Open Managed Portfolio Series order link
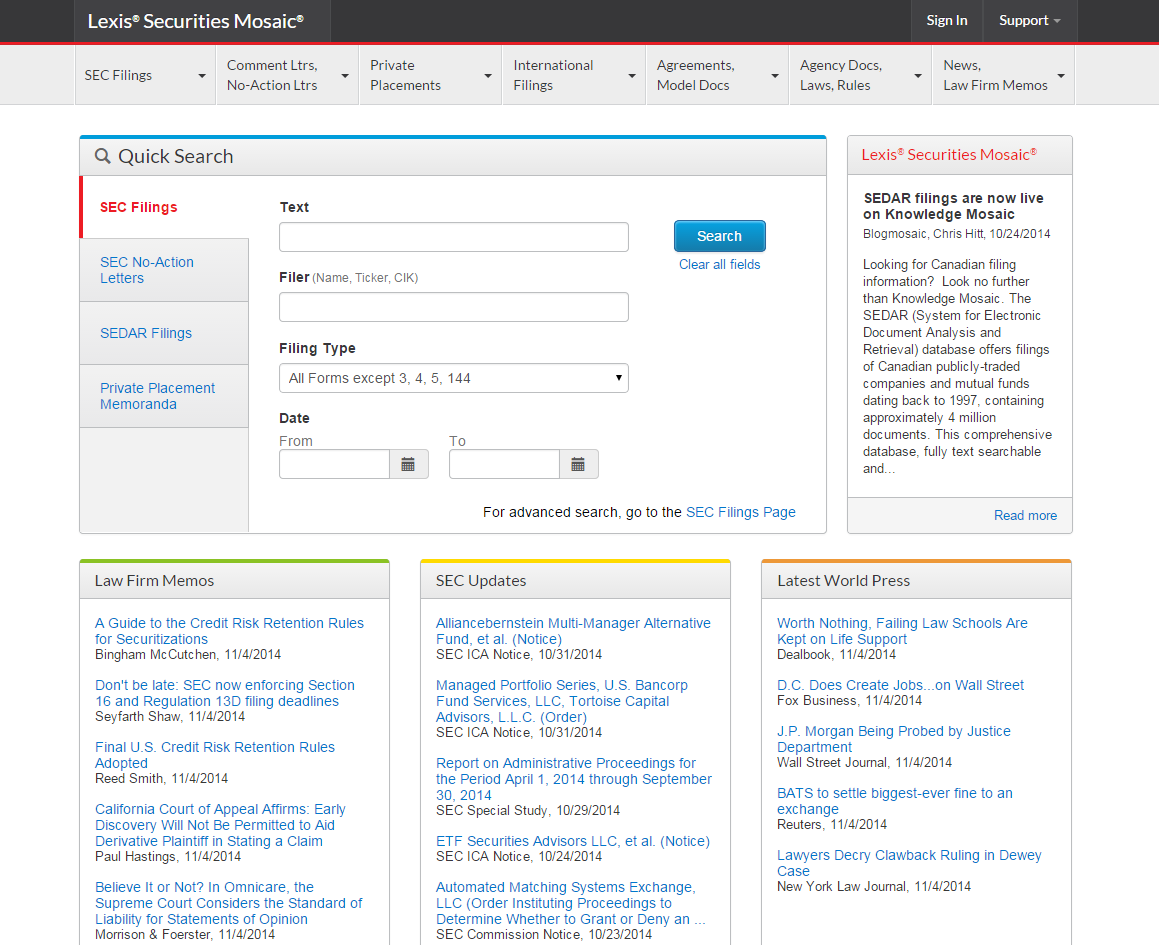The width and height of the screenshot is (1159, 945). coord(562,701)
